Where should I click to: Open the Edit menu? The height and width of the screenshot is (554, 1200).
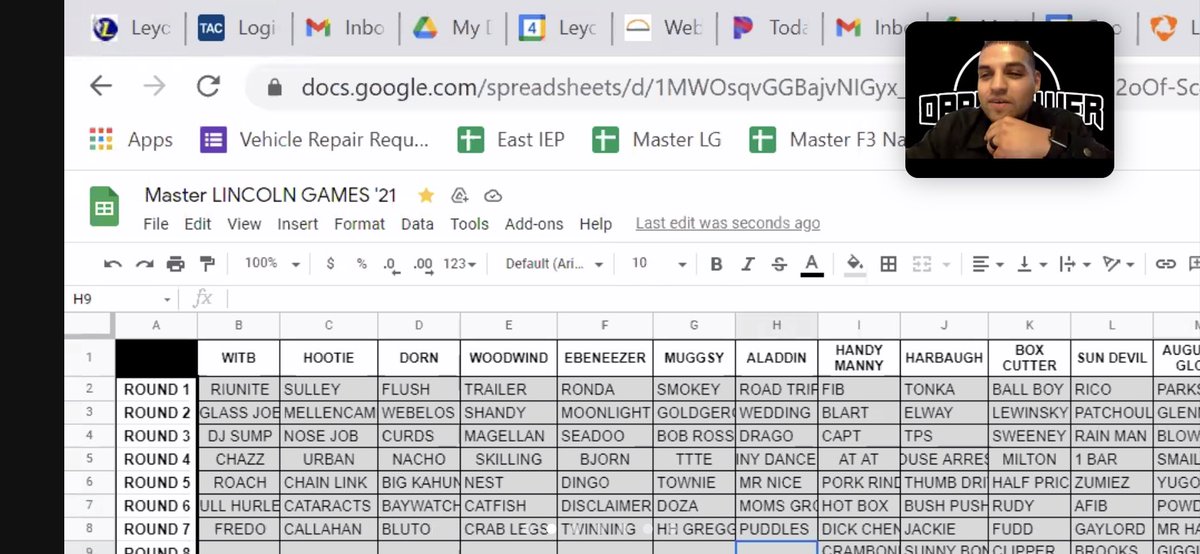coord(198,224)
